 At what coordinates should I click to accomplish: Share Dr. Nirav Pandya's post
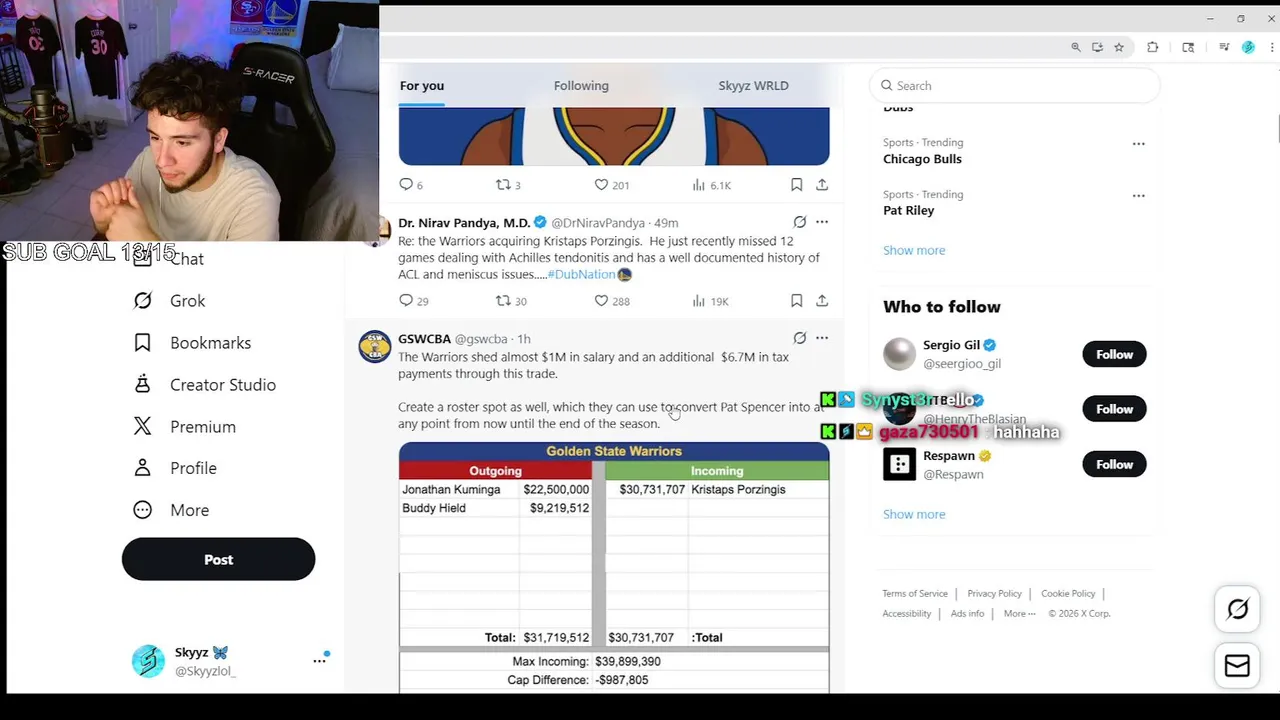(x=822, y=301)
